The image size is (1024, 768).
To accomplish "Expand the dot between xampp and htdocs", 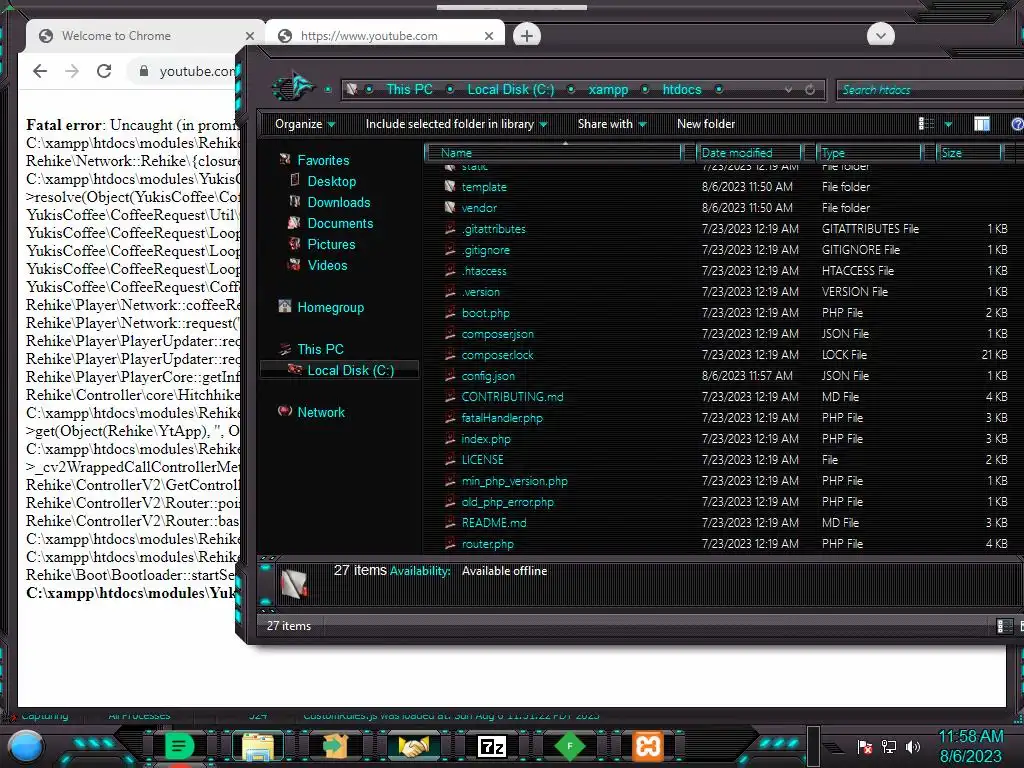I will (x=645, y=89).
